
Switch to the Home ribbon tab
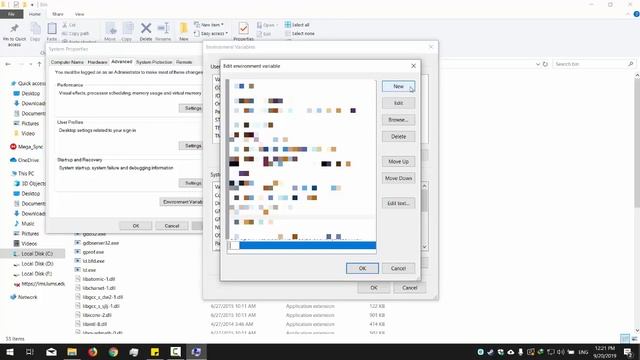[x=35, y=14]
